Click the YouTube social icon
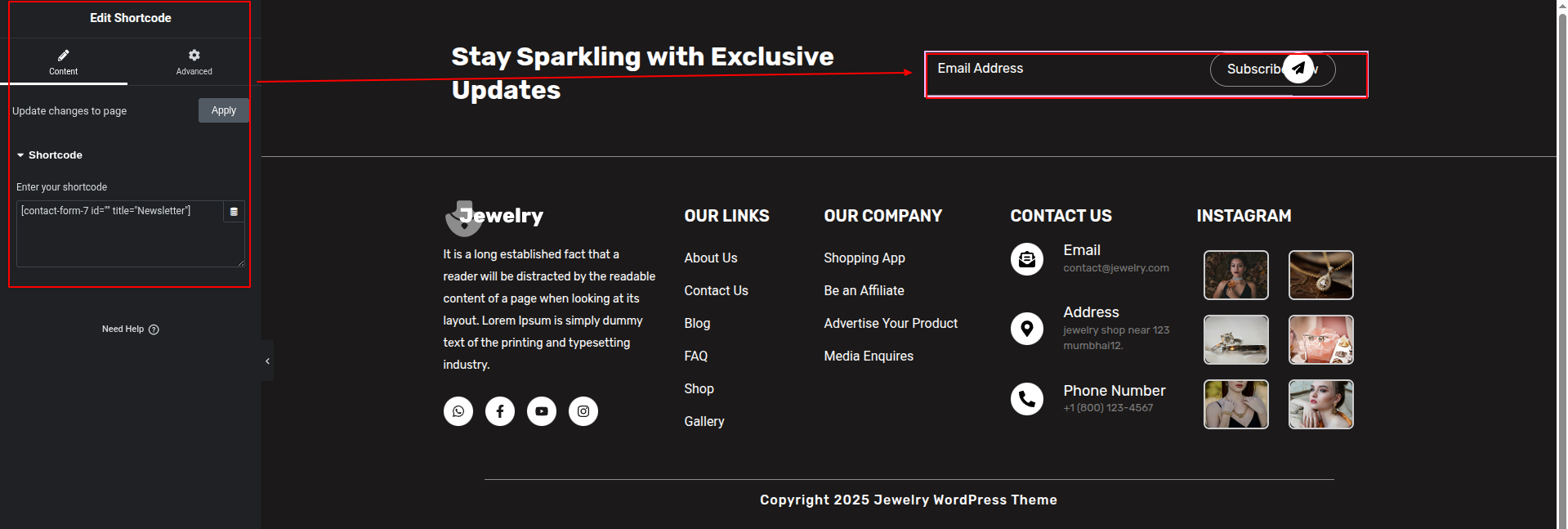Viewport: 1568px width, 529px height. pos(542,411)
